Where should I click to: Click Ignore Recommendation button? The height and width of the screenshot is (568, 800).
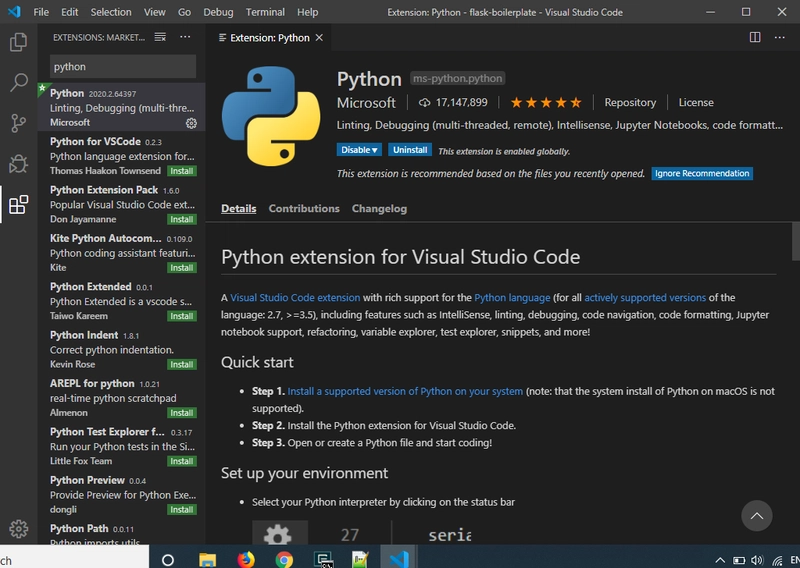[702, 174]
